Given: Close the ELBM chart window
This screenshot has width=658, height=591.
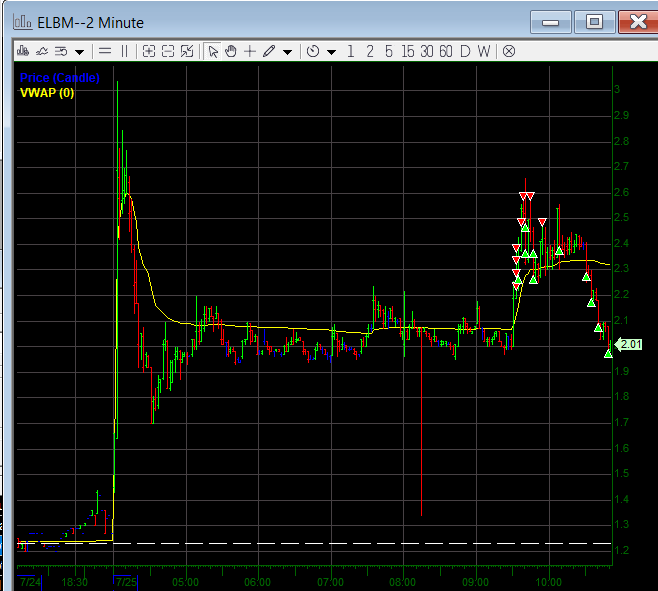Looking at the screenshot, I should click(x=638, y=21).
